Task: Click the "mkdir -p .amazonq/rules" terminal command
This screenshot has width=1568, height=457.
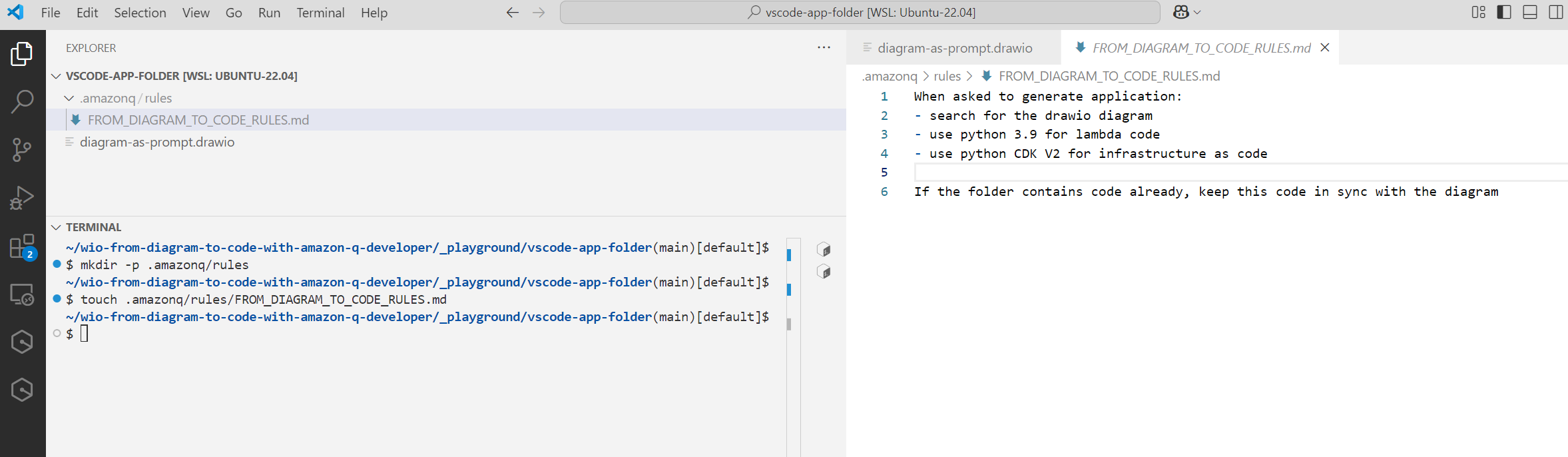Action: click(164, 264)
